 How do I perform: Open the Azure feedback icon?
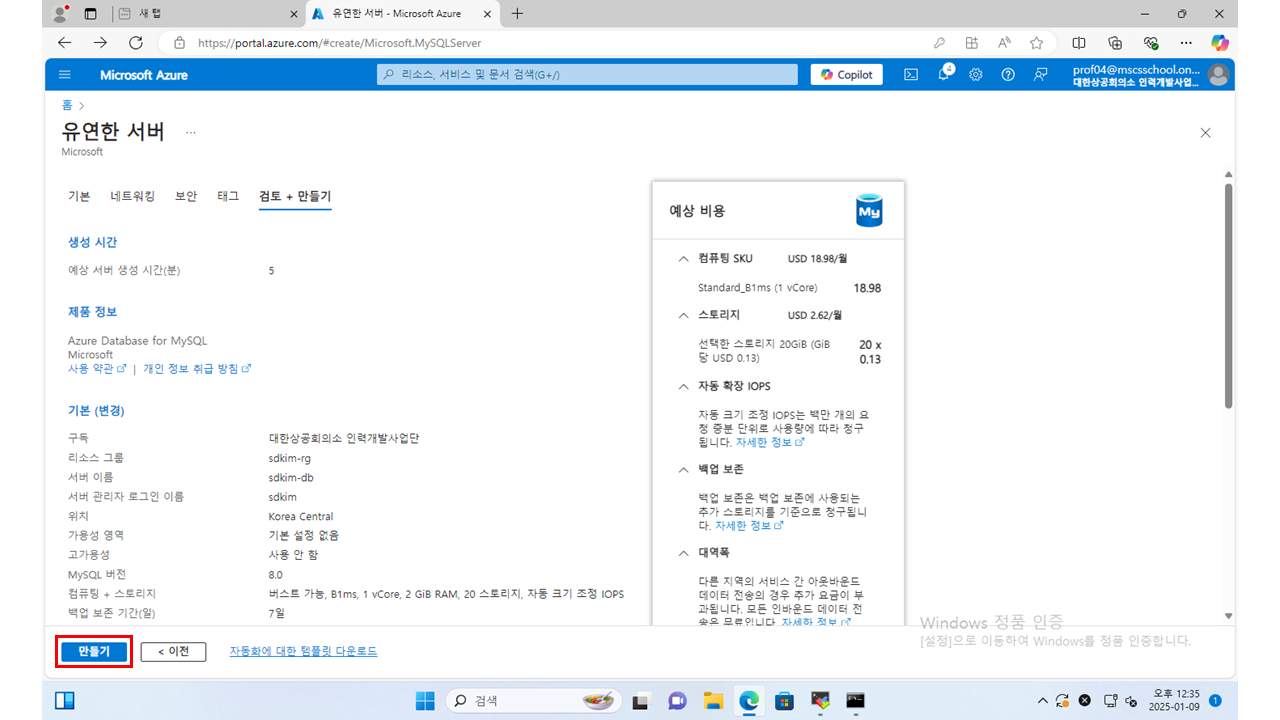1041,75
